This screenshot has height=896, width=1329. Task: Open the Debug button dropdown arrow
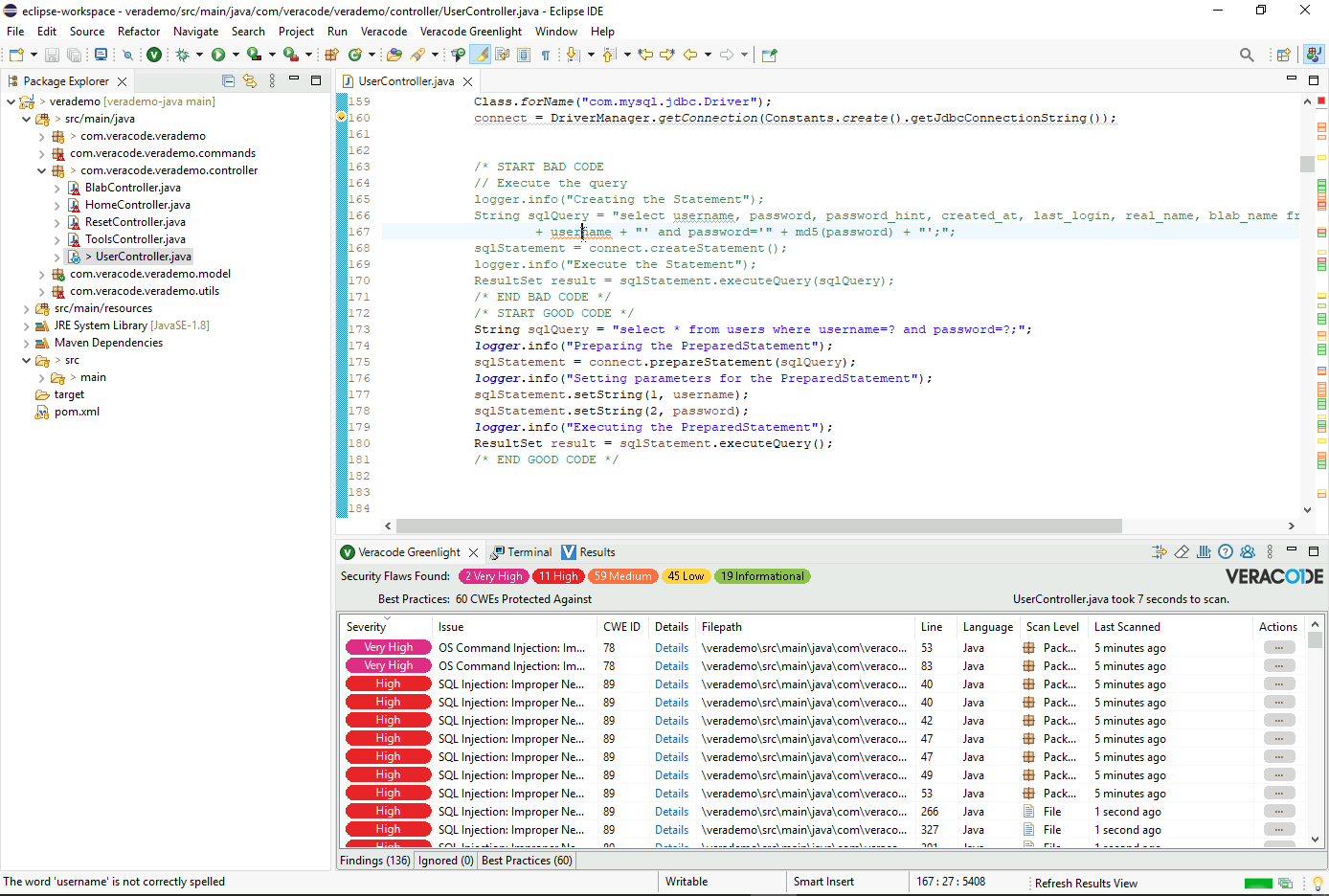pyautogui.click(x=199, y=55)
